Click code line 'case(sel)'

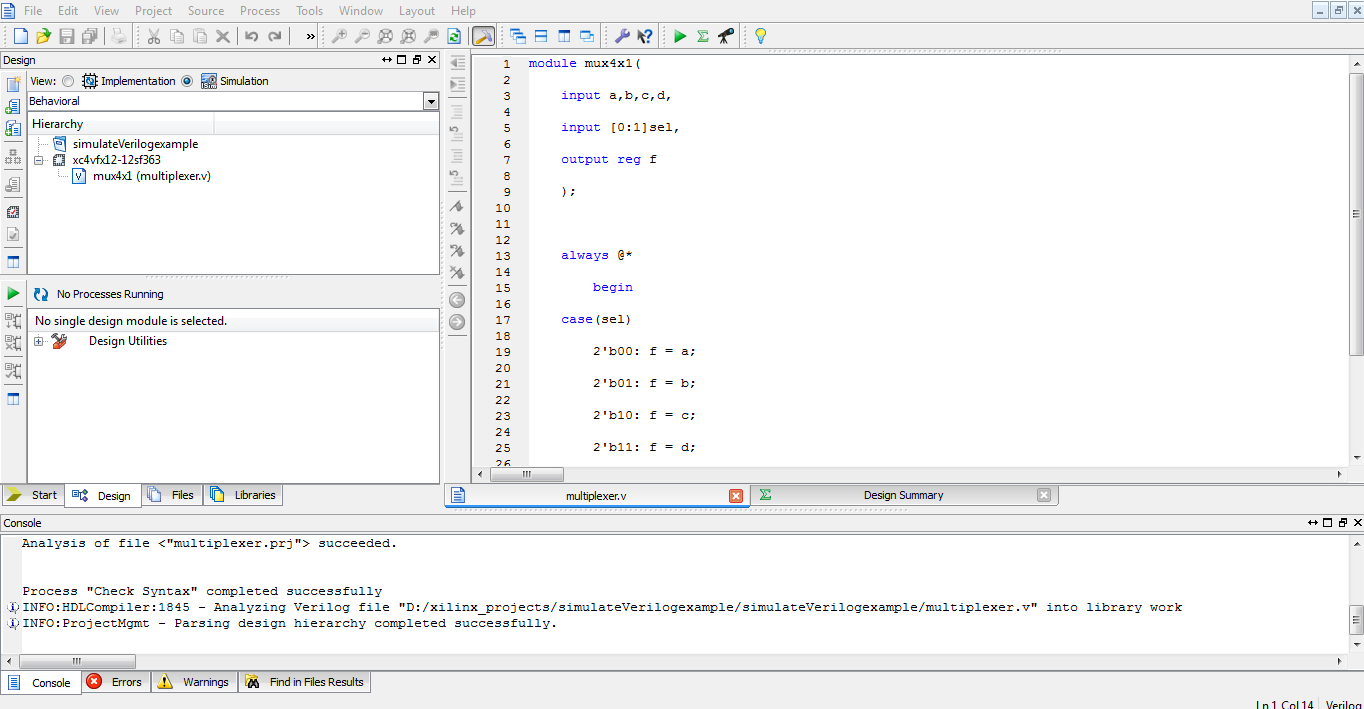(x=596, y=319)
